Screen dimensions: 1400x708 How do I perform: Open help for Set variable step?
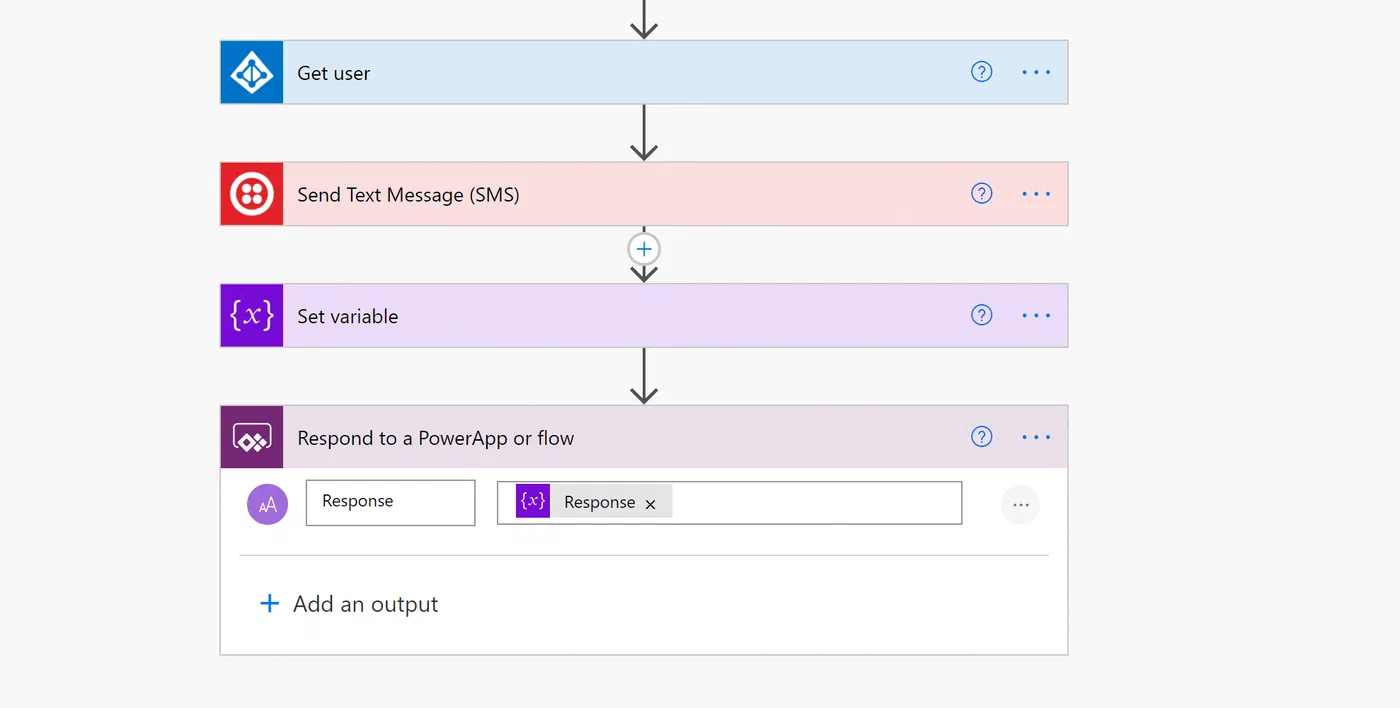click(x=982, y=316)
